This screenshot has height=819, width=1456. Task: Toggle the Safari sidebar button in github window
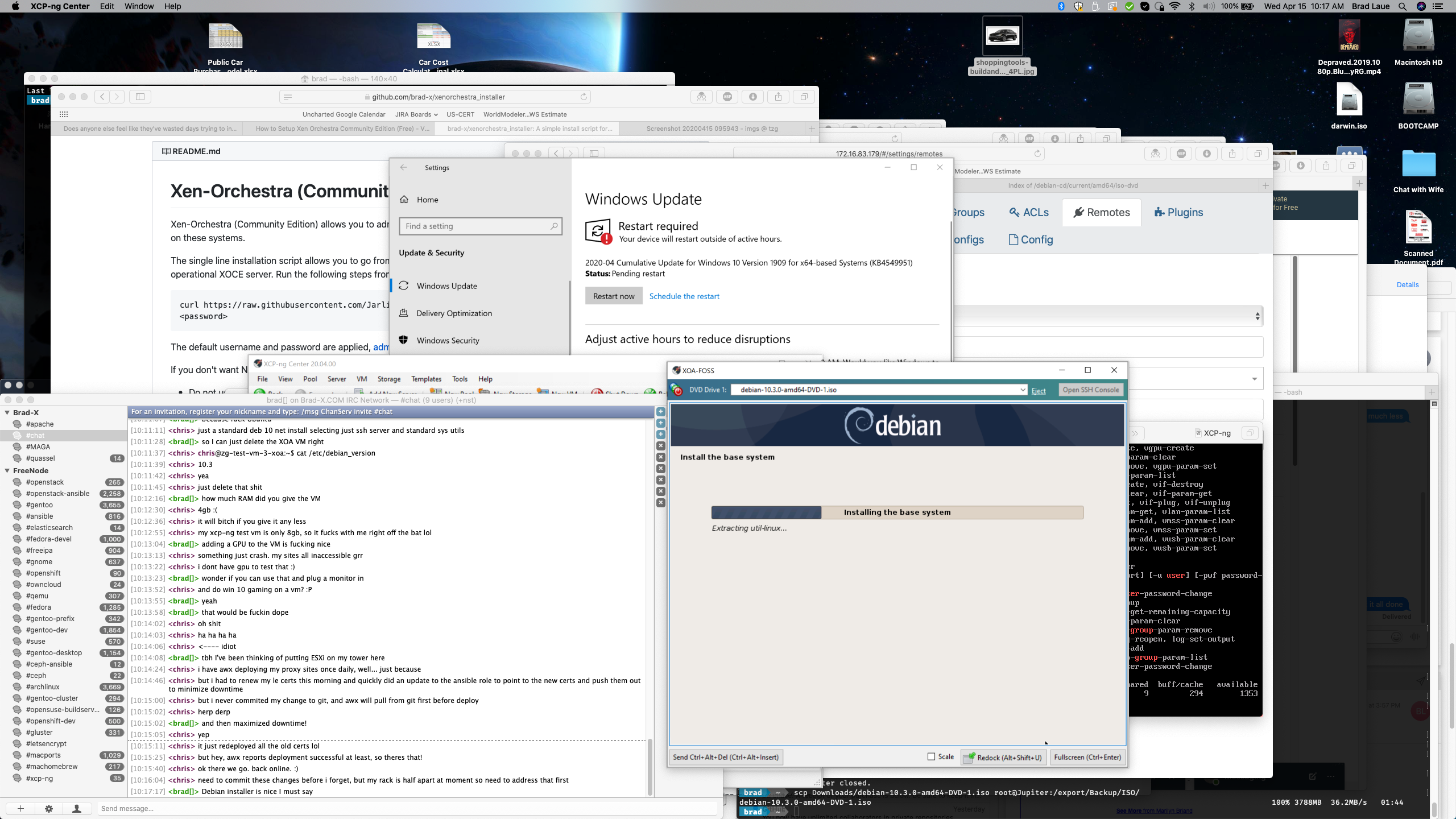pyautogui.click(x=140, y=97)
